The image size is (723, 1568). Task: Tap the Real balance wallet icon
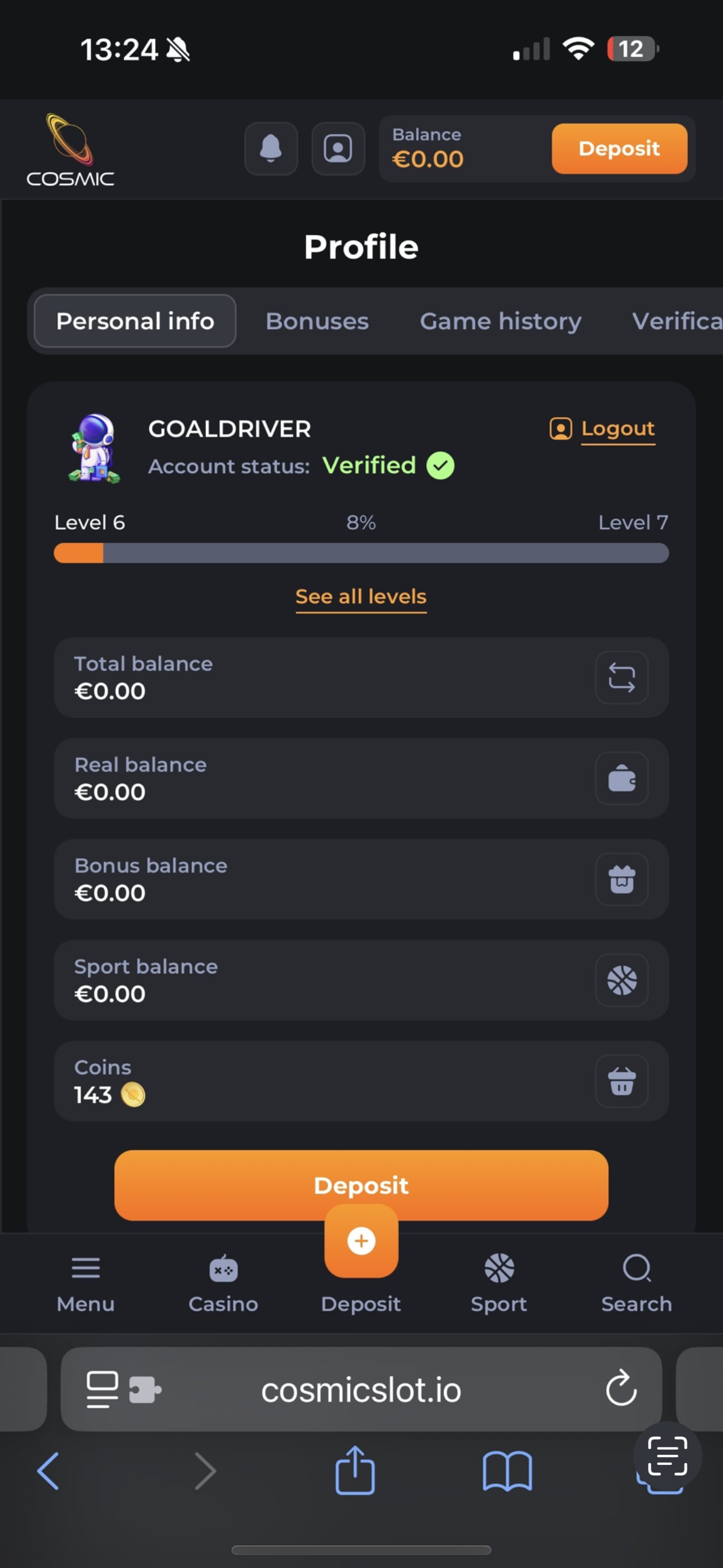click(x=622, y=778)
